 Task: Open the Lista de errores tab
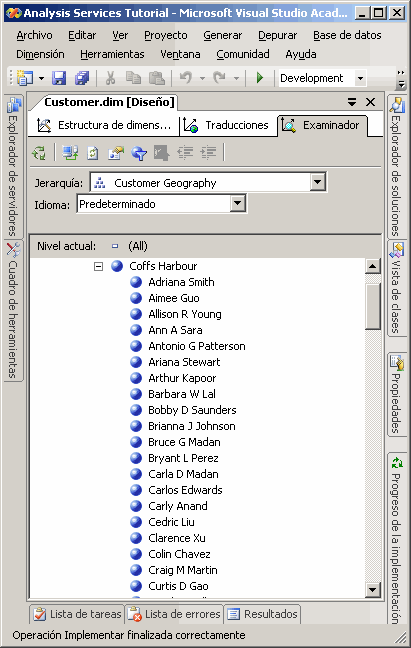click(x=174, y=614)
